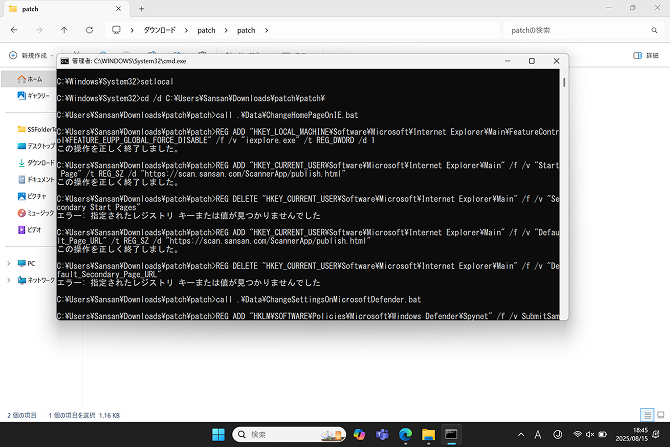
Task: Expand the ネットワーク tree node
Action: click(9, 280)
